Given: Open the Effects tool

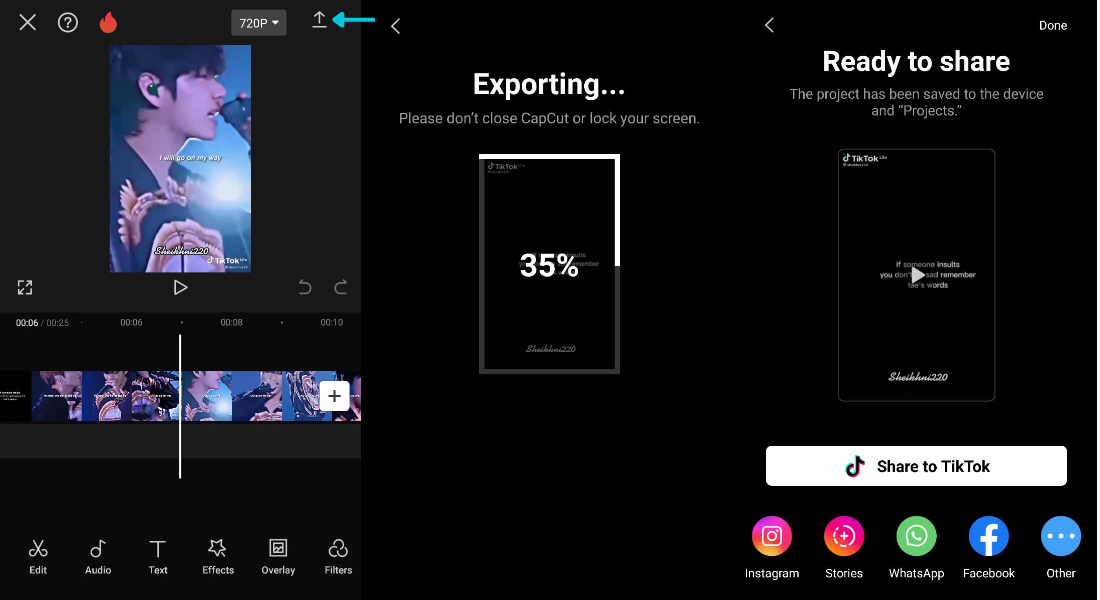Looking at the screenshot, I should (x=218, y=556).
